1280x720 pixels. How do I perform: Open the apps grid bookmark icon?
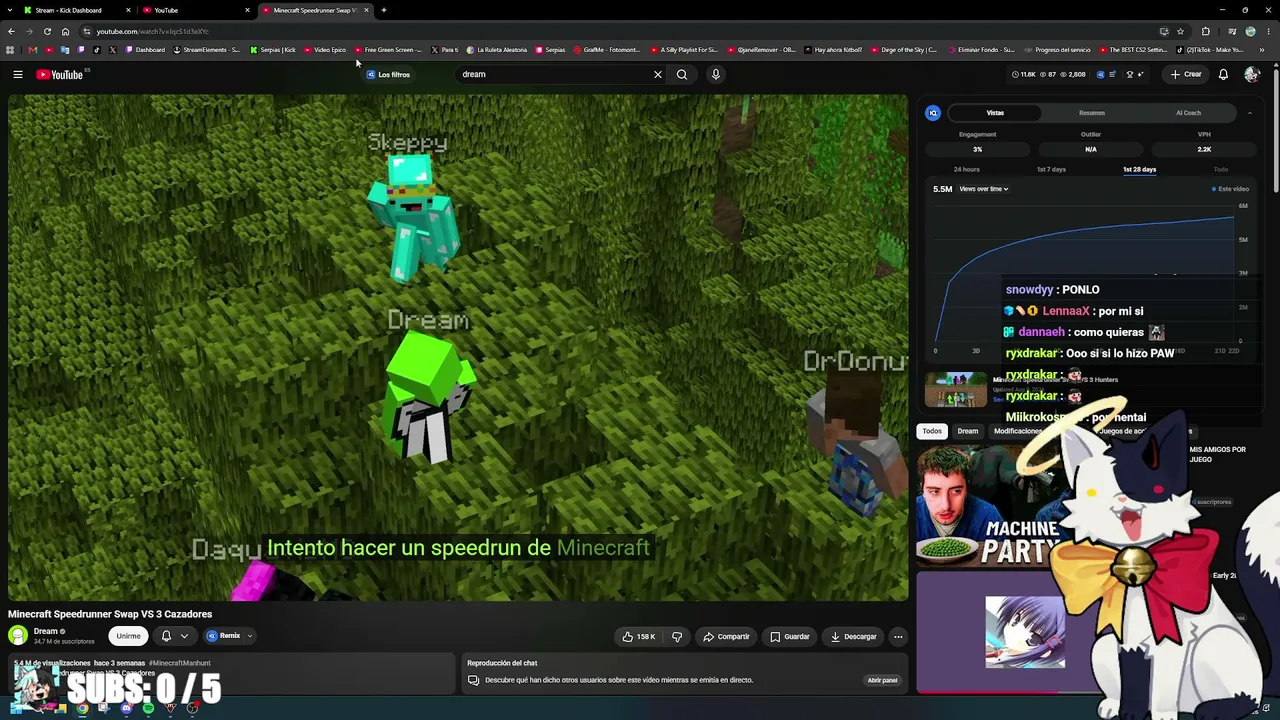pos(10,50)
